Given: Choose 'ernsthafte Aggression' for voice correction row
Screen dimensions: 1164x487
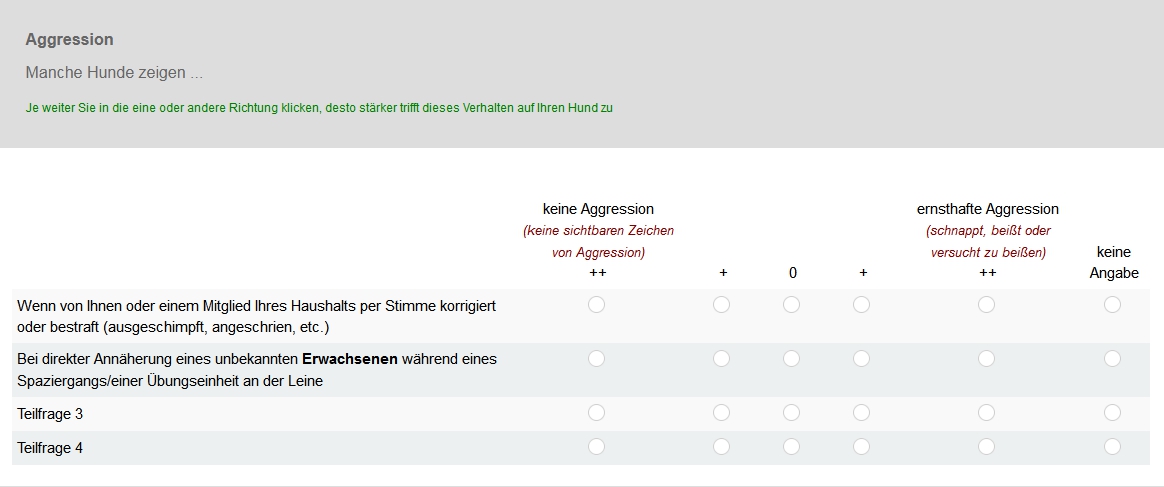Looking at the screenshot, I should tap(987, 305).
